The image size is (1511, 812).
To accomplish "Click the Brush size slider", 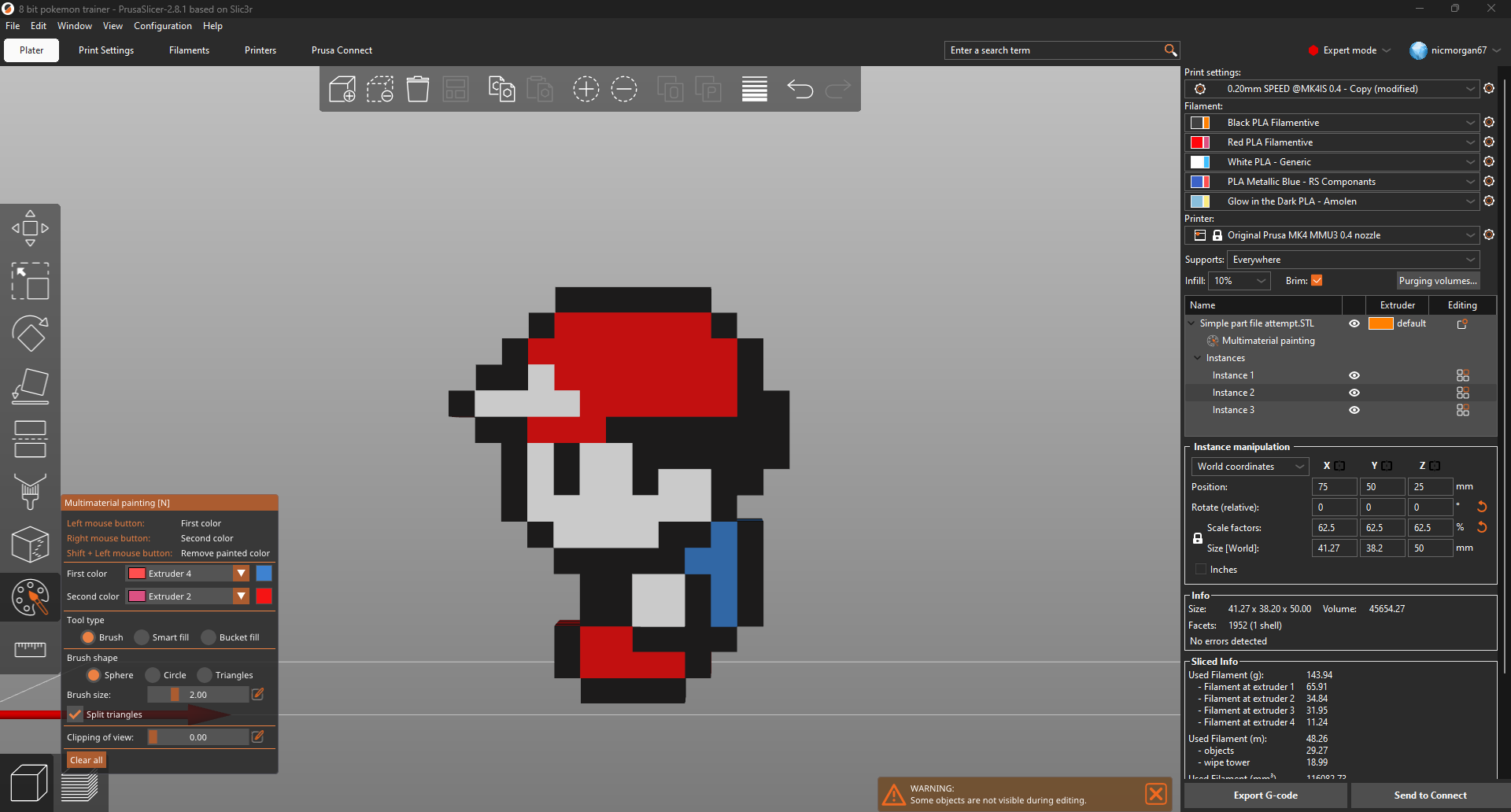I will click(x=198, y=695).
